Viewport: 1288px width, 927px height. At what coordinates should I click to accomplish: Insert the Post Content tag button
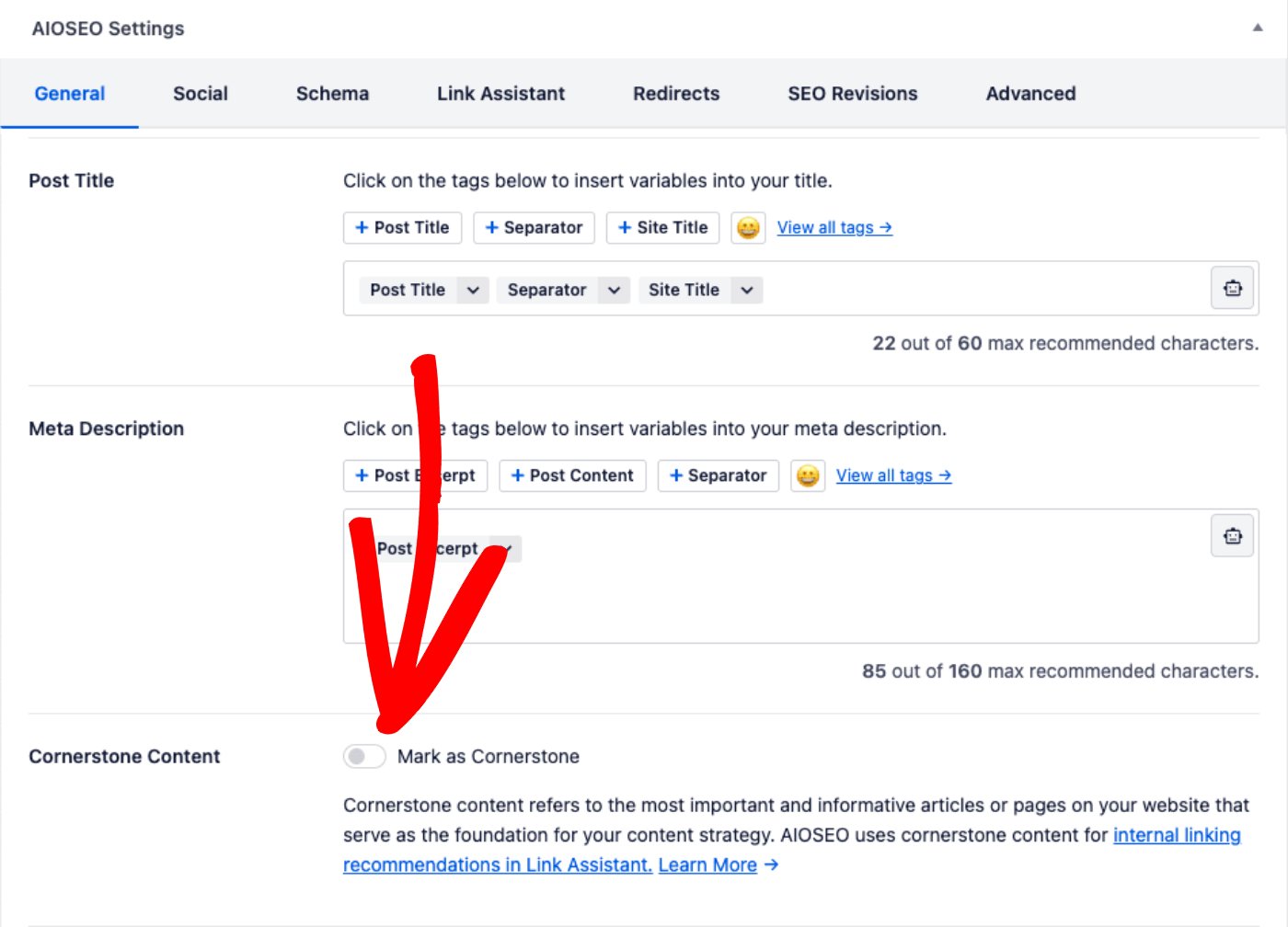pyautogui.click(x=572, y=475)
